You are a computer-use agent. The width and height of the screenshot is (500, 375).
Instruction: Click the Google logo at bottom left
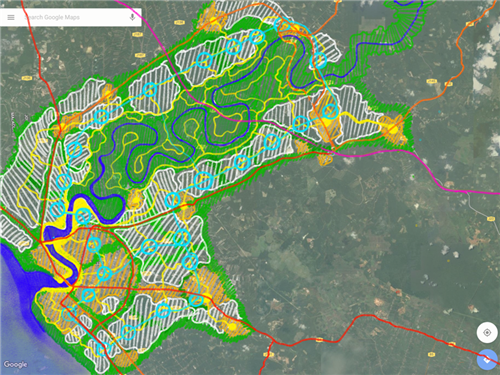pyautogui.click(x=15, y=364)
